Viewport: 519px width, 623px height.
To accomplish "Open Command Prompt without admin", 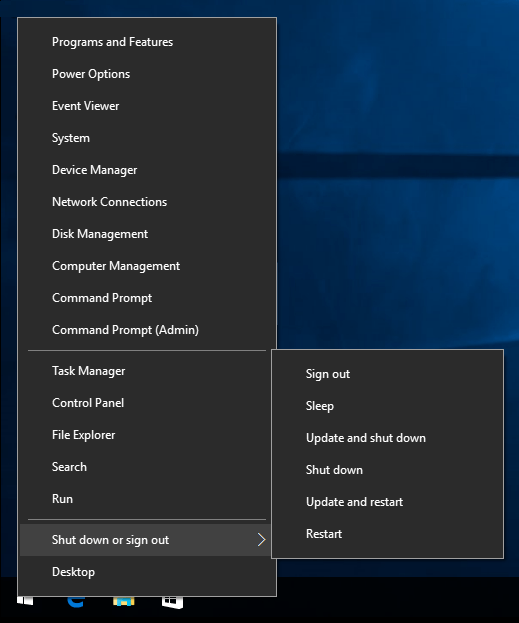I will click(147, 298).
